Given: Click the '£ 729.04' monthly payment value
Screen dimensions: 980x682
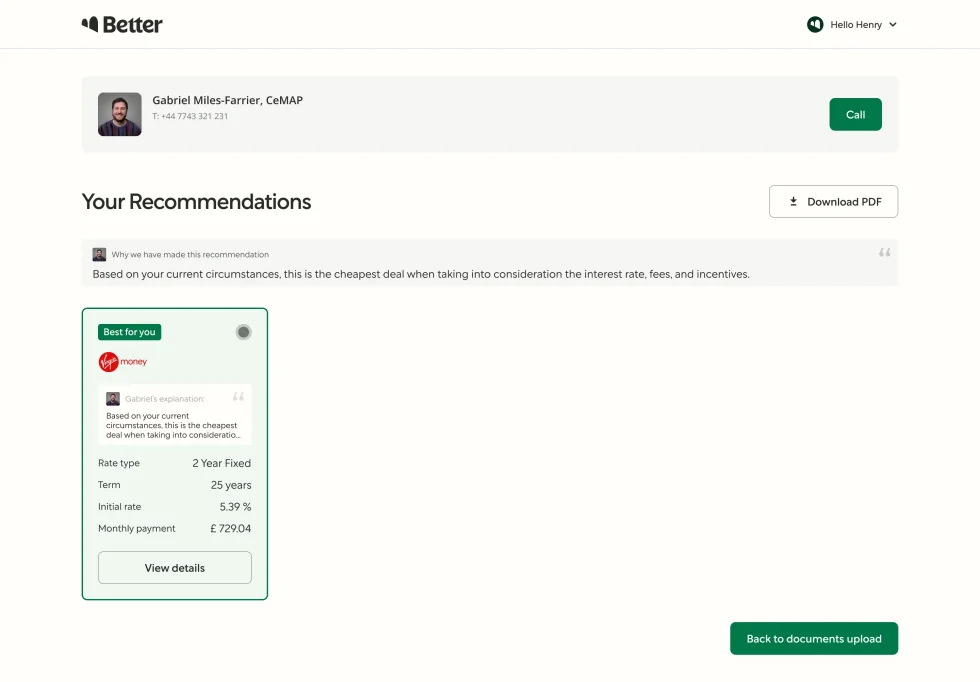Looking at the screenshot, I should 231,528.
